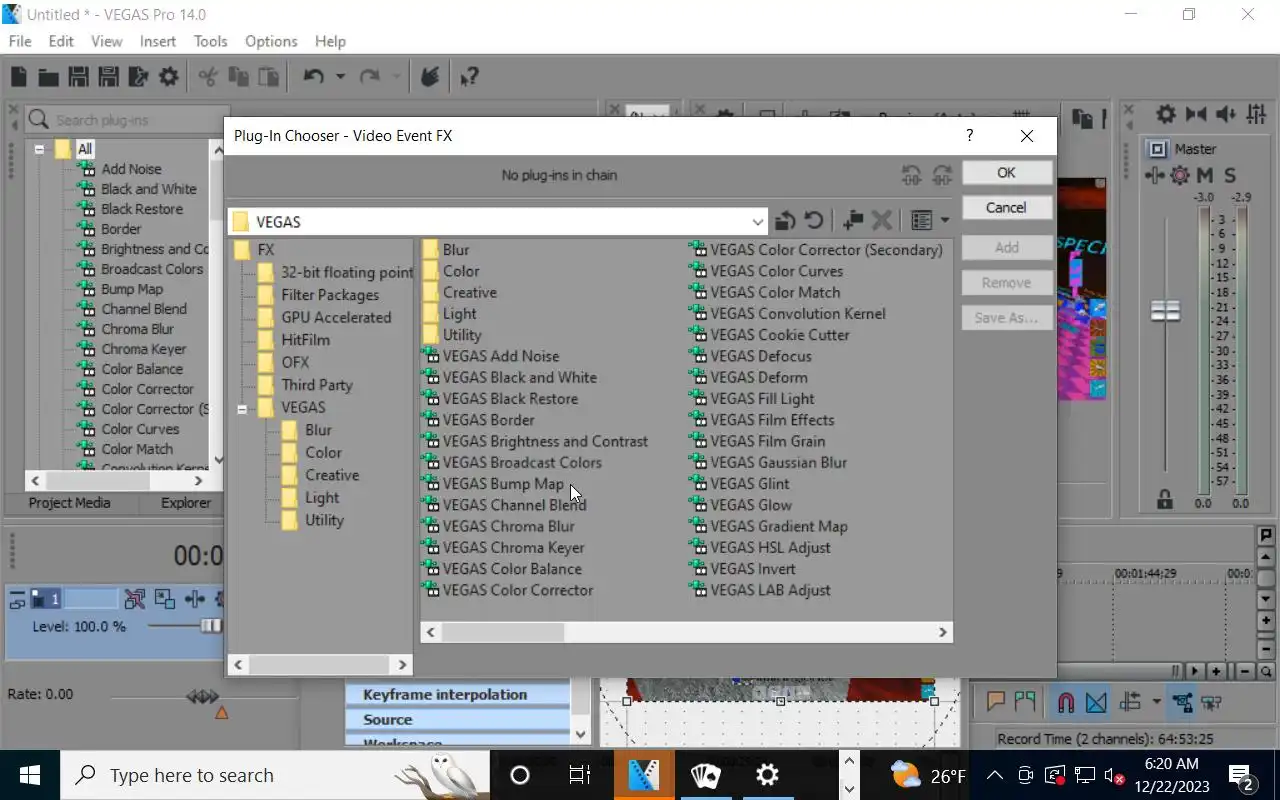1280x800 pixels.
Task: Collapse the VEGAS folder in tree
Action: (242, 408)
